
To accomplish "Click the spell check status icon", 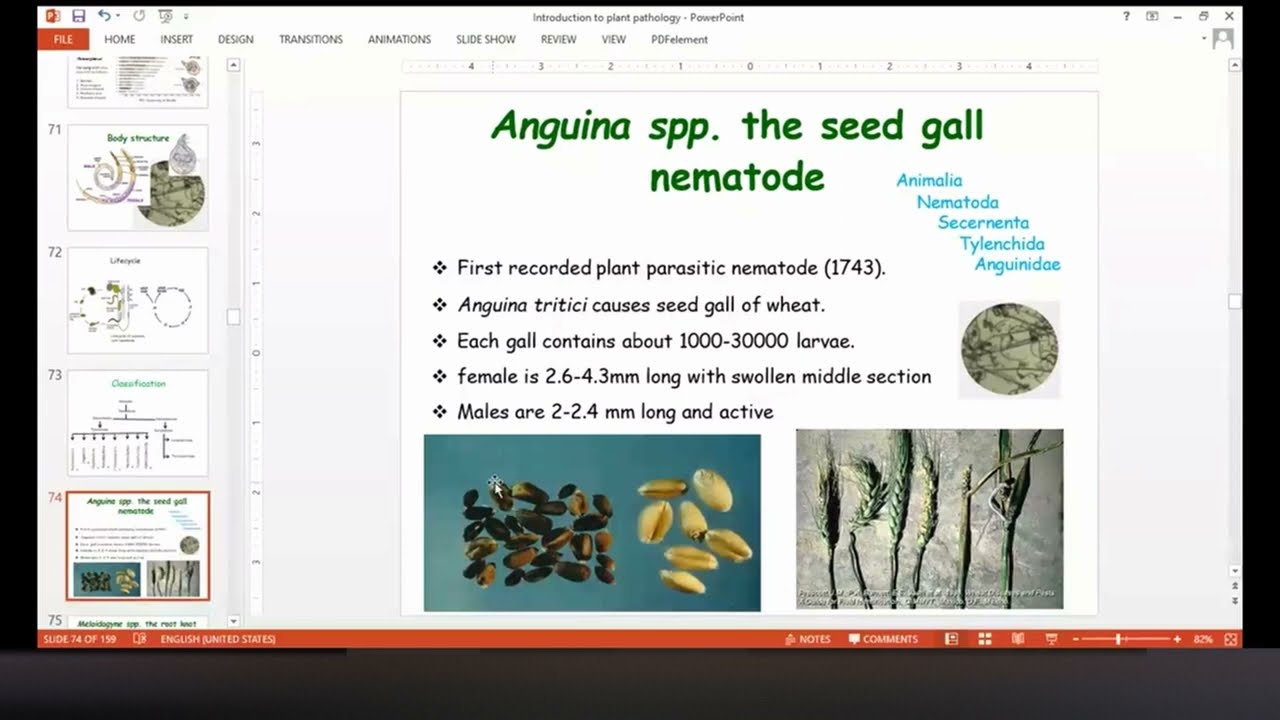I will click(140, 639).
